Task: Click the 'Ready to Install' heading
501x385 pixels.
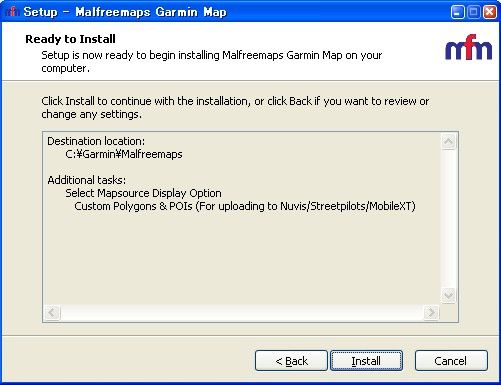Action: point(70,39)
